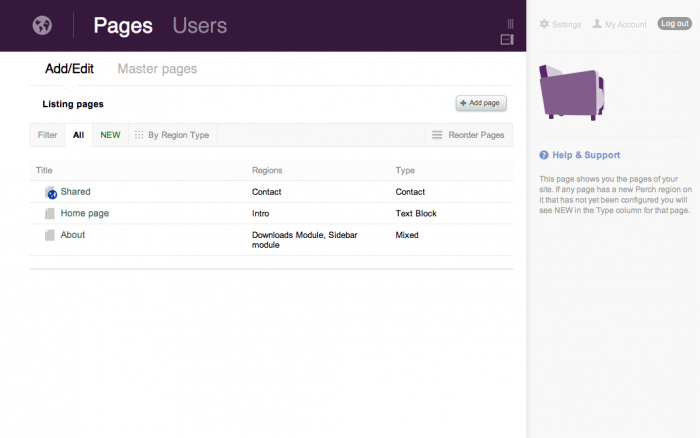Open Help & Support link
Viewport: 700px width, 438px height.
[x=586, y=155]
